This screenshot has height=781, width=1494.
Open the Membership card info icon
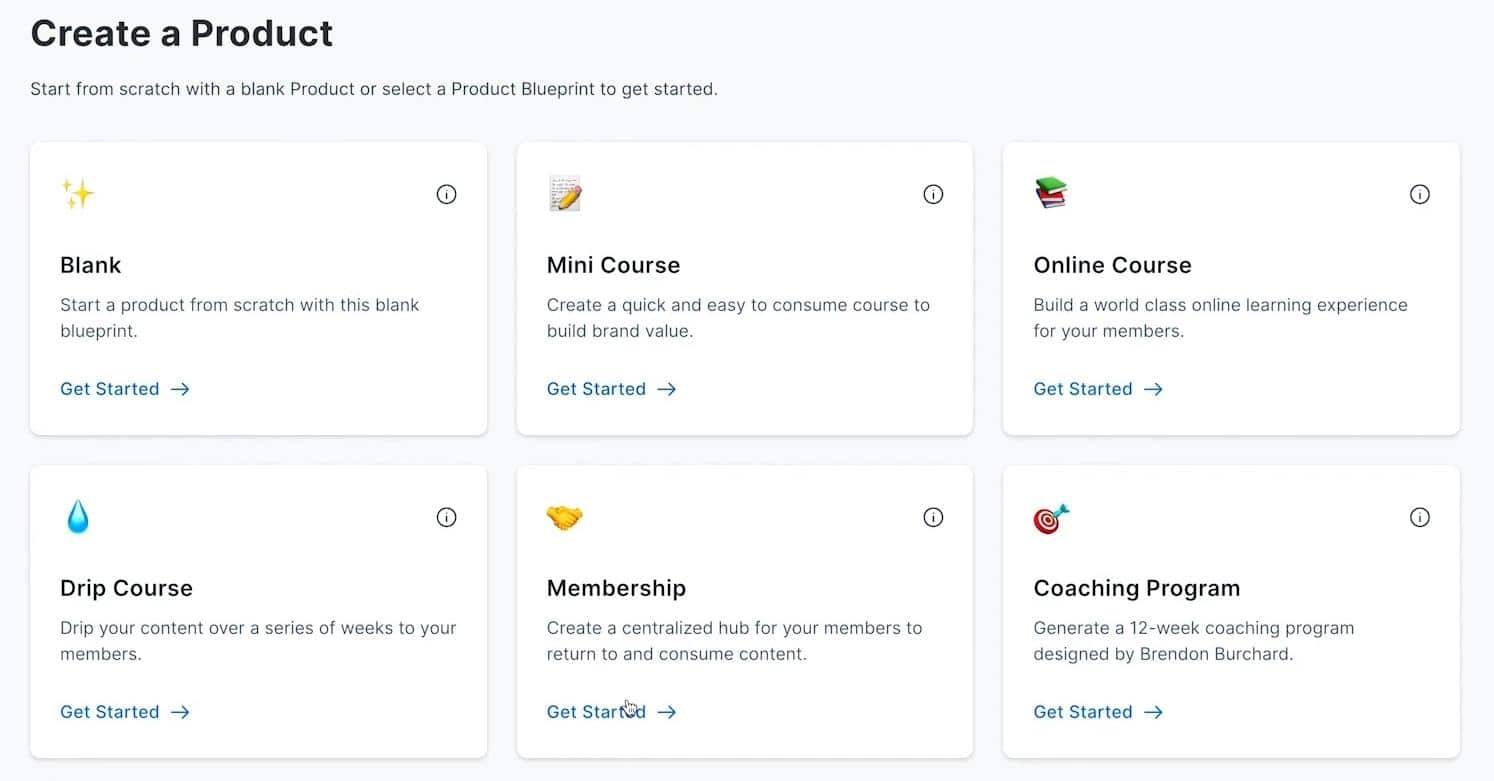pyautogui.click(x=933, y=517)
